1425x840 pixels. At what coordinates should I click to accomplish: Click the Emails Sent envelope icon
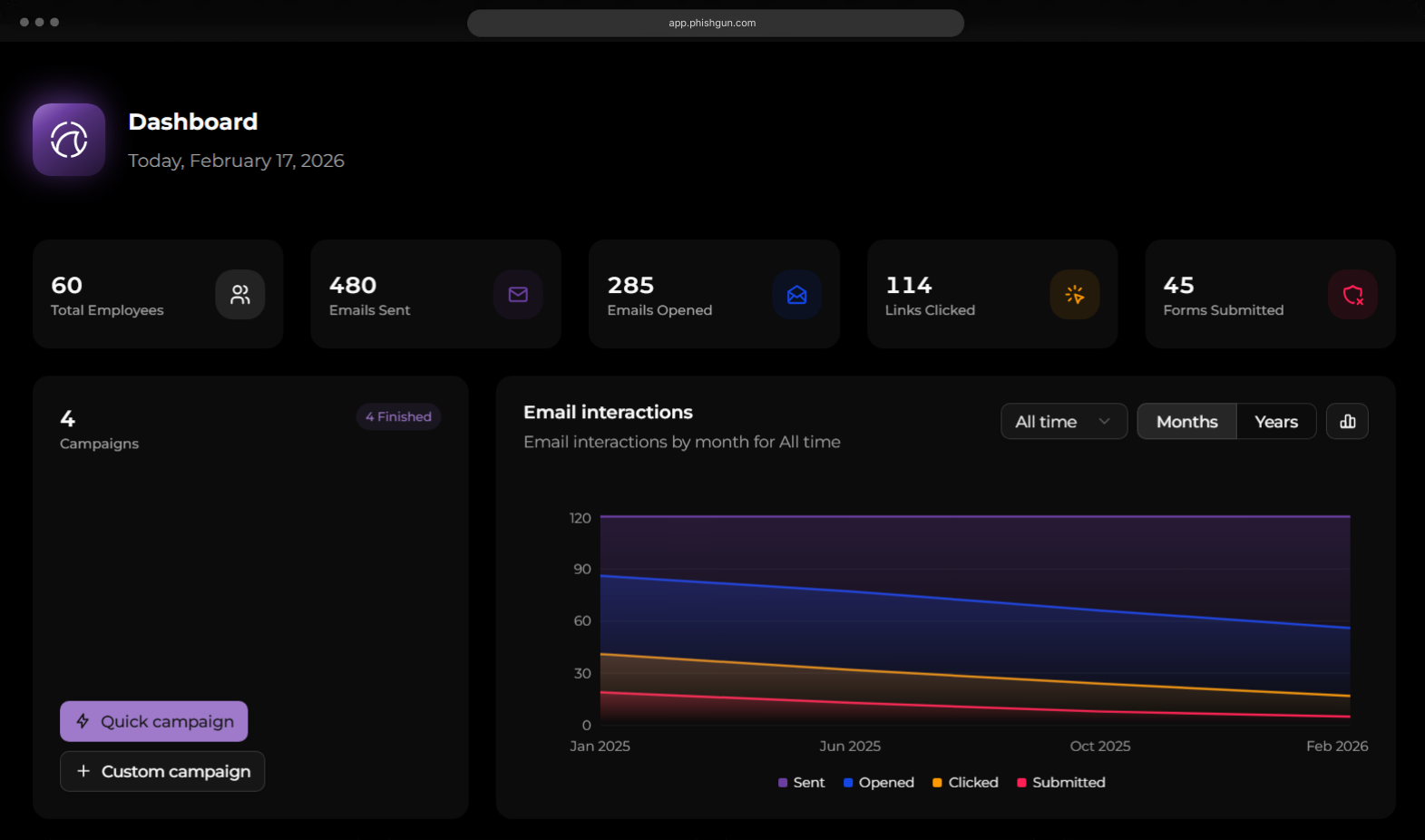click(x=518, y=295)
